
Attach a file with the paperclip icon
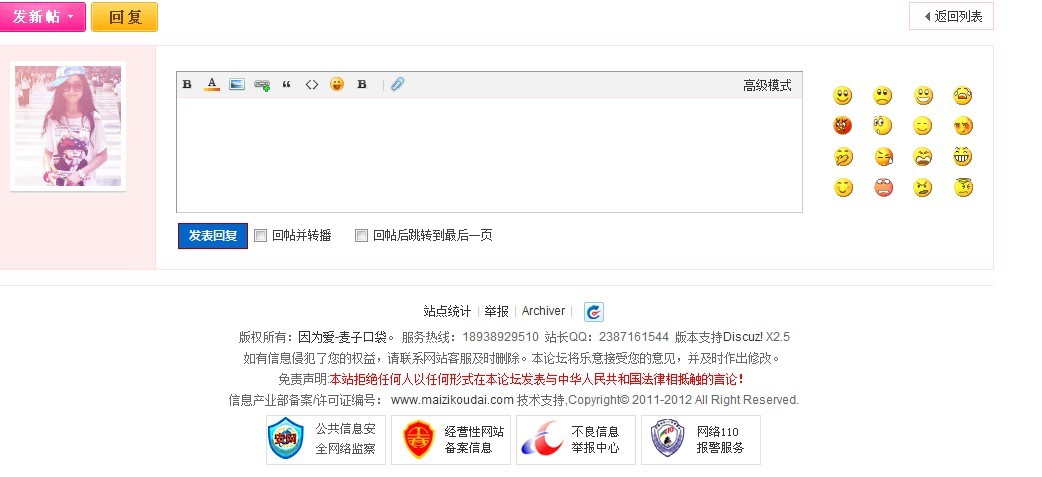click(x=397, y=84)
